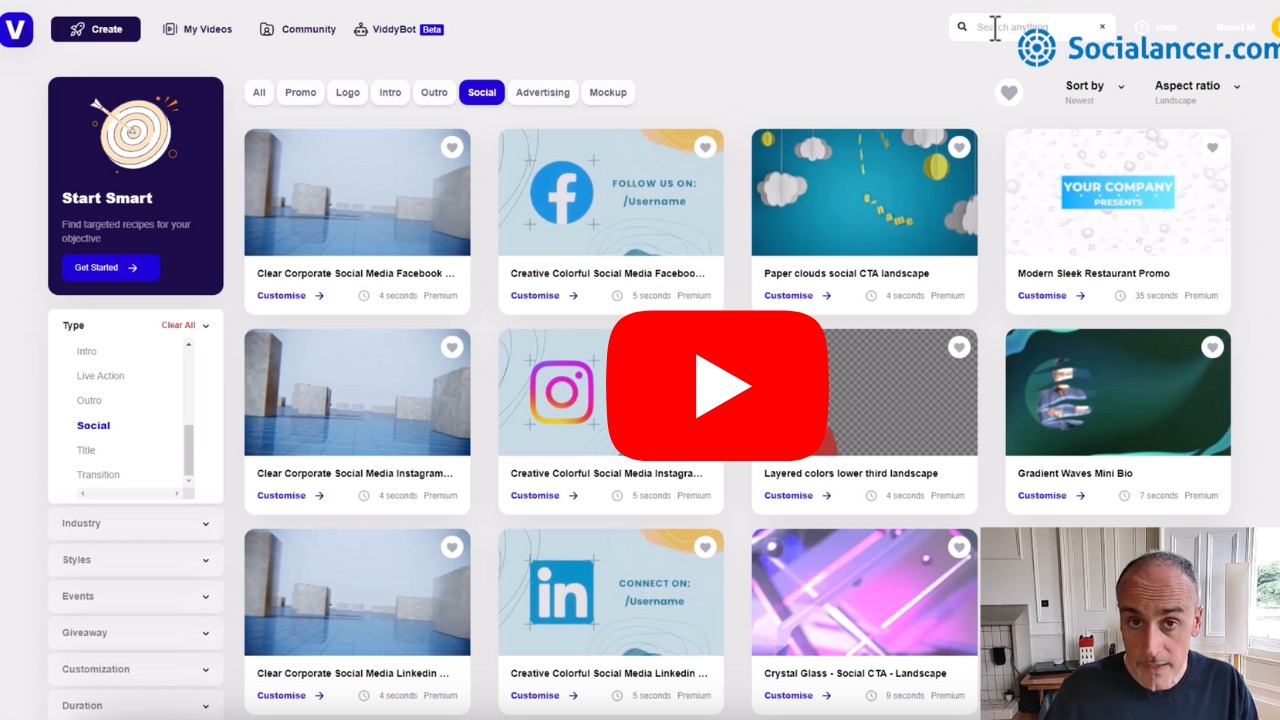Expand the Duration filter
The image size is (1280, 720).
click(x=136, y=705)
